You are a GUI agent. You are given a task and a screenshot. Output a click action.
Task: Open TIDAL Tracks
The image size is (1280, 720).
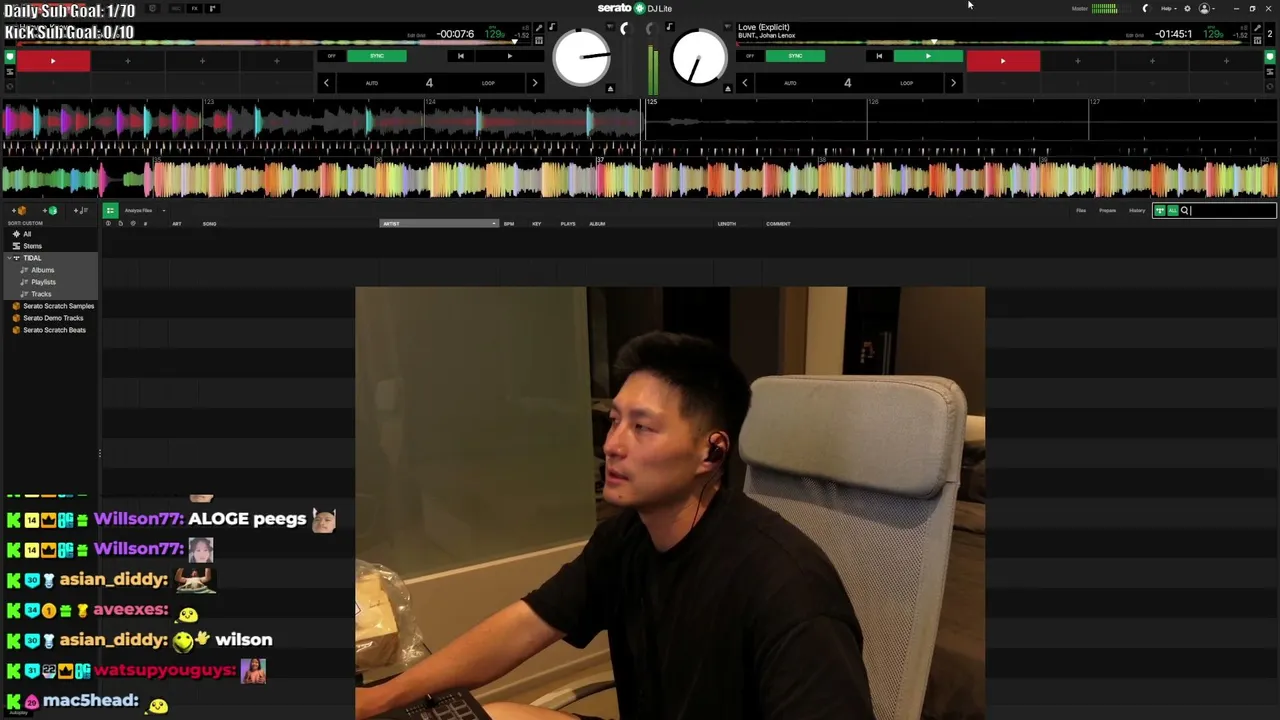(41, 294)
